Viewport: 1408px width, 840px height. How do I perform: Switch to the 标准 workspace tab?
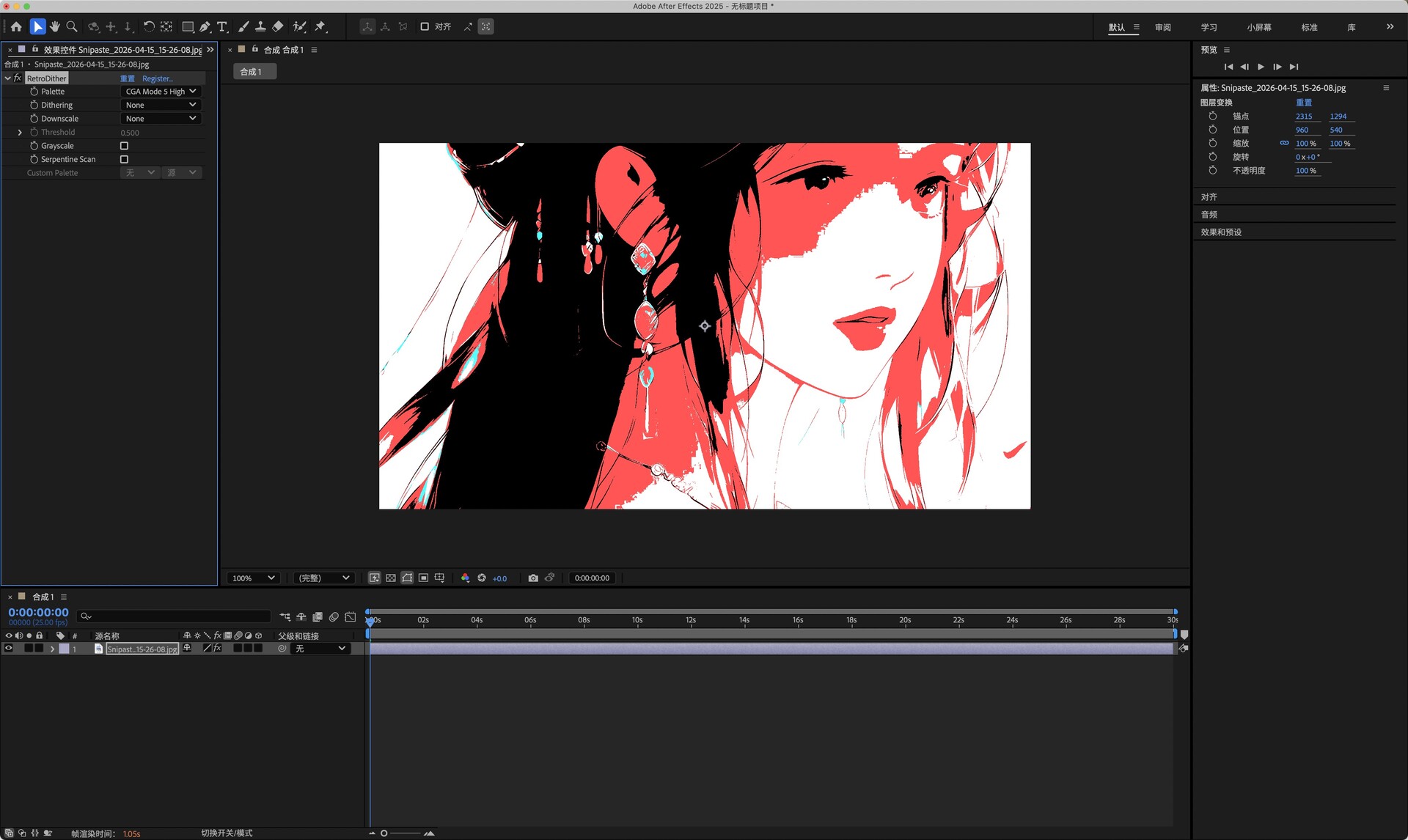[x=1309, y=27]
